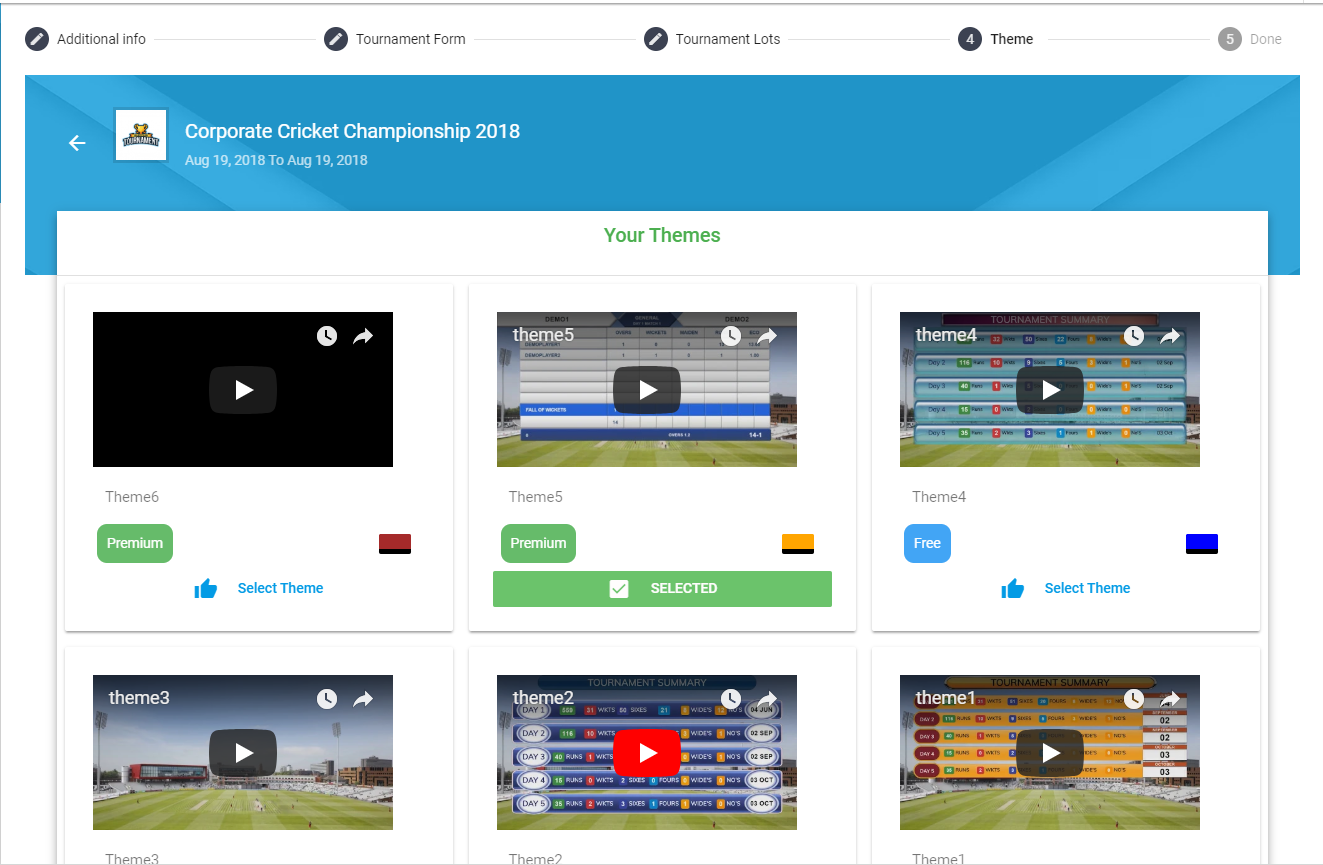Click the checkmark icon in SELECTED bar

click(619, 589)
